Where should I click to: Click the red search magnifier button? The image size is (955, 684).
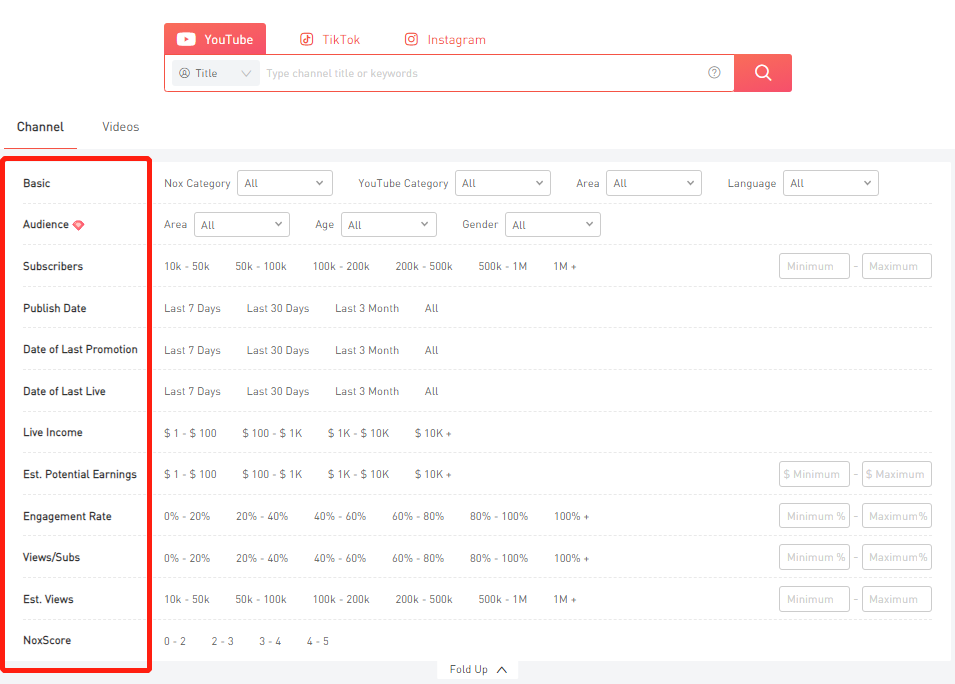tap(762, 73)
